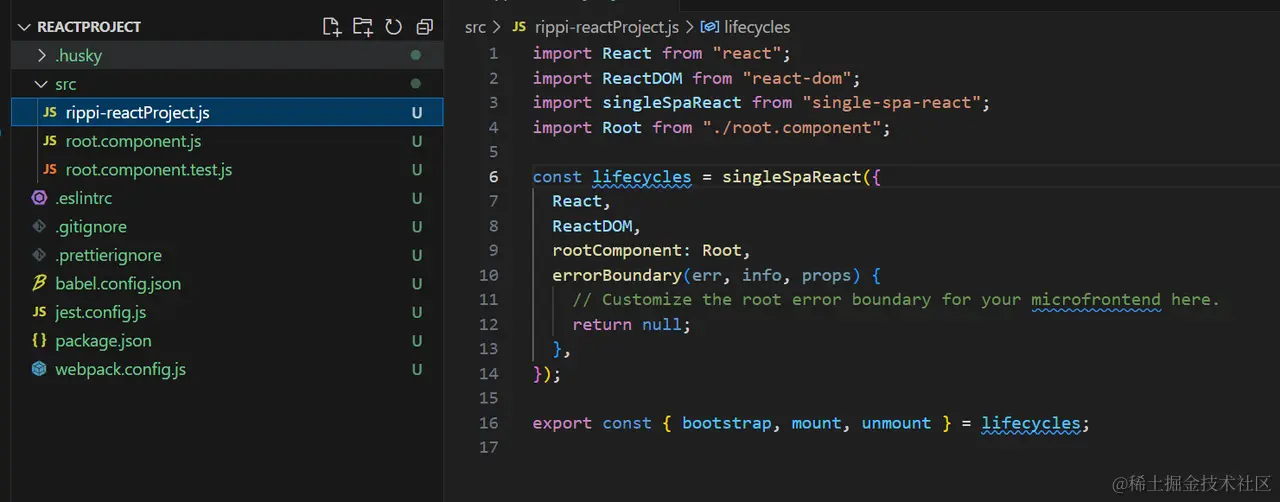Click the git icon beside .gitignore
1280x502 pixels.
coord(39,227)
